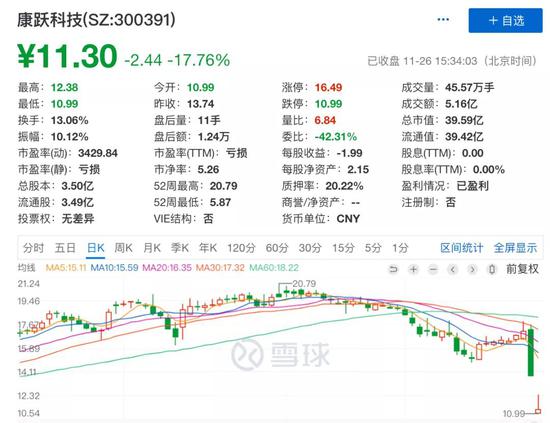Click the 市盈率(动) value 3429.84
This screenshot has height=423, width=550.
pos(98,153)
